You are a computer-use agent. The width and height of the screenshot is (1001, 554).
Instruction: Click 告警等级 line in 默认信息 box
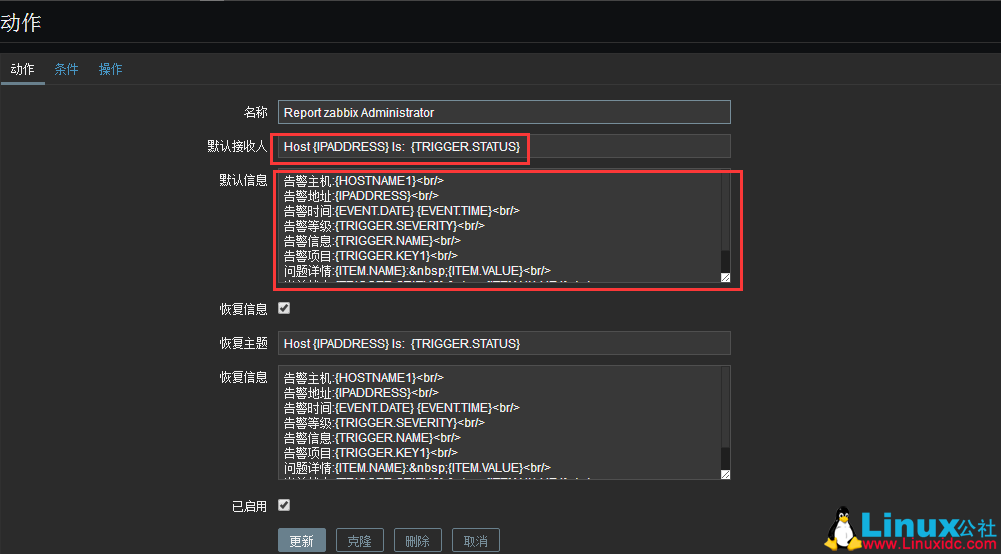click(384, 225)
